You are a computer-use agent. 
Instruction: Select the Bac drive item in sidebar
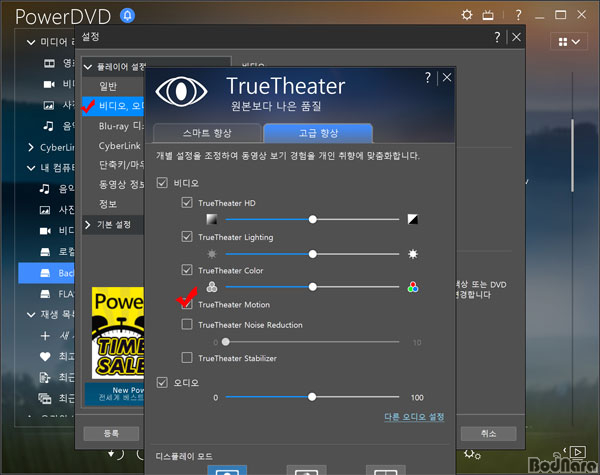pyautogui.click(x=46, y=273)
